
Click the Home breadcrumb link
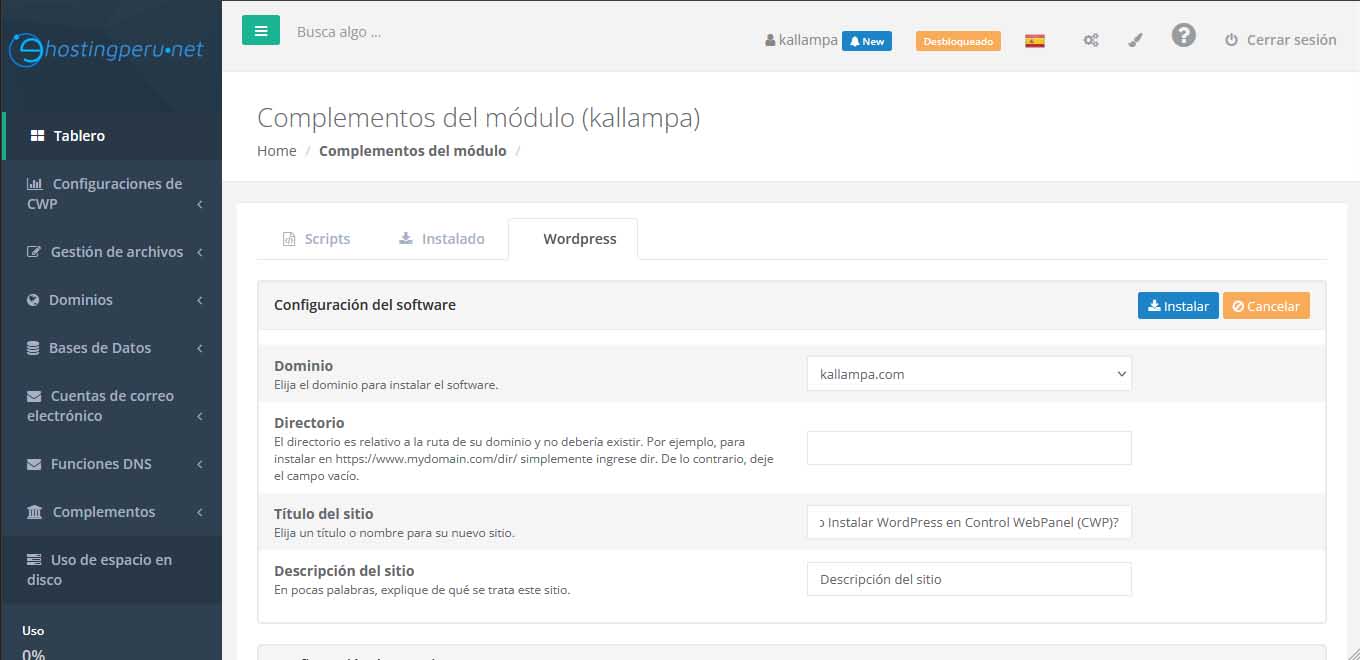277,151
